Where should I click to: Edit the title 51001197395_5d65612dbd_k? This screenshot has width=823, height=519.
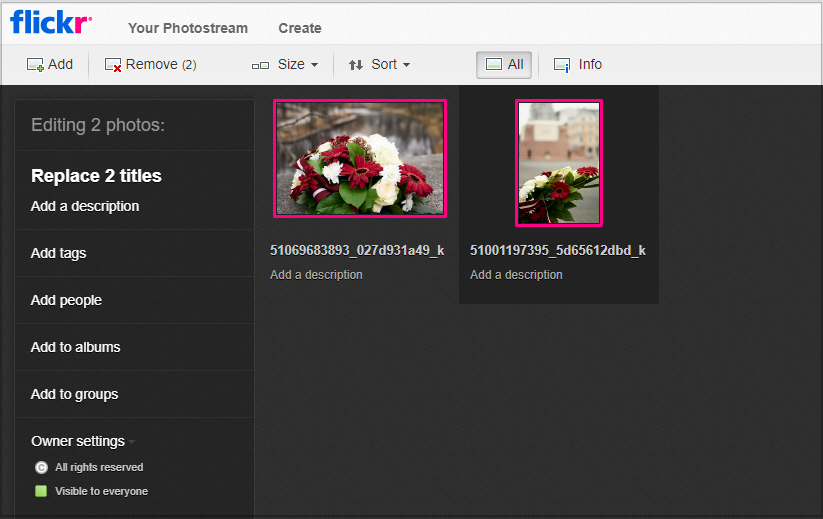557,250
